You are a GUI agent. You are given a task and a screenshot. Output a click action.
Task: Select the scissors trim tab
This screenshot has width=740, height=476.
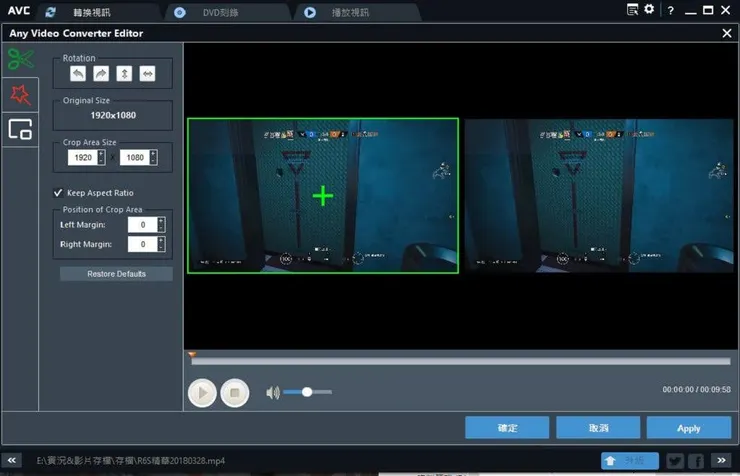tap(20, 59)
